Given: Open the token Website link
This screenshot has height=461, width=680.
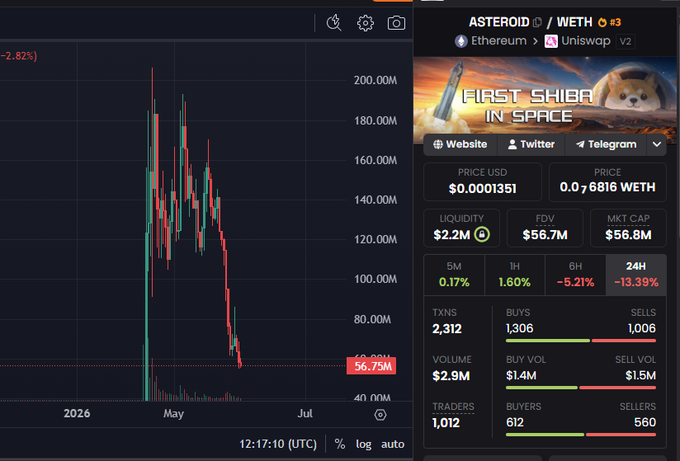Looking at the screenshot, I should 460,144.
